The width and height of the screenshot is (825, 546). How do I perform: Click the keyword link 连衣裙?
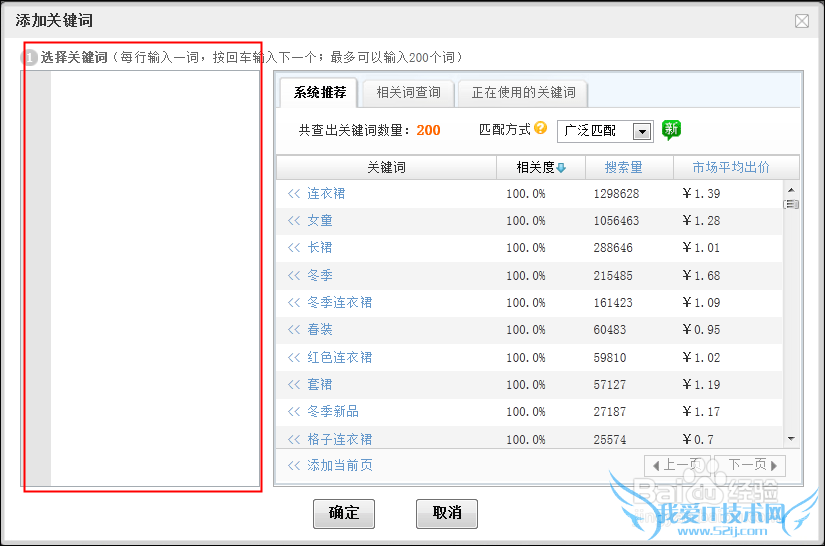(x=326, y=194)
